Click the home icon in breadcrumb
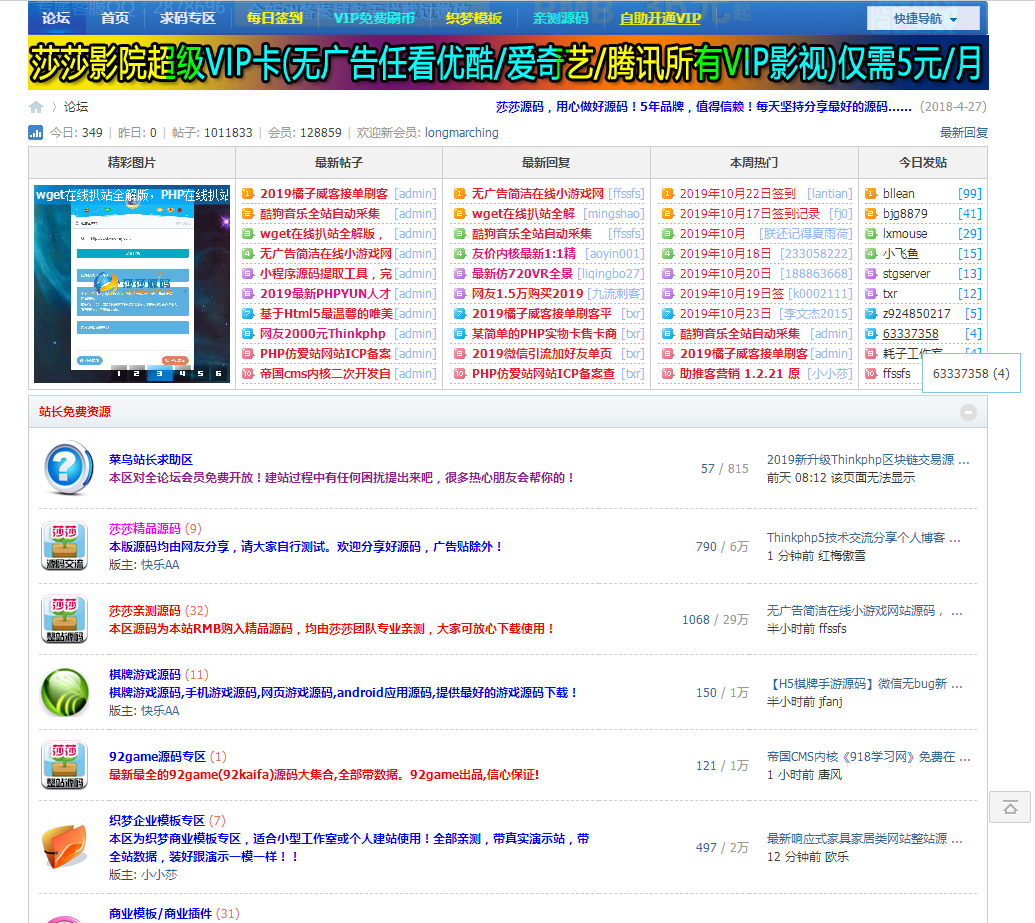Image resolution: width=1035 pixels, height=923 pixels. (x=36, y=107)
